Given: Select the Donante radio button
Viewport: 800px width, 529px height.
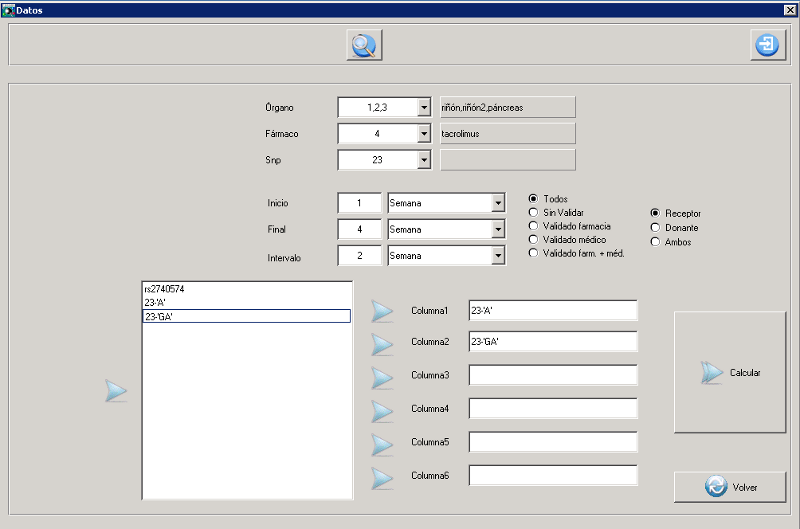Looking at the screenshot, I should [655, 228].
